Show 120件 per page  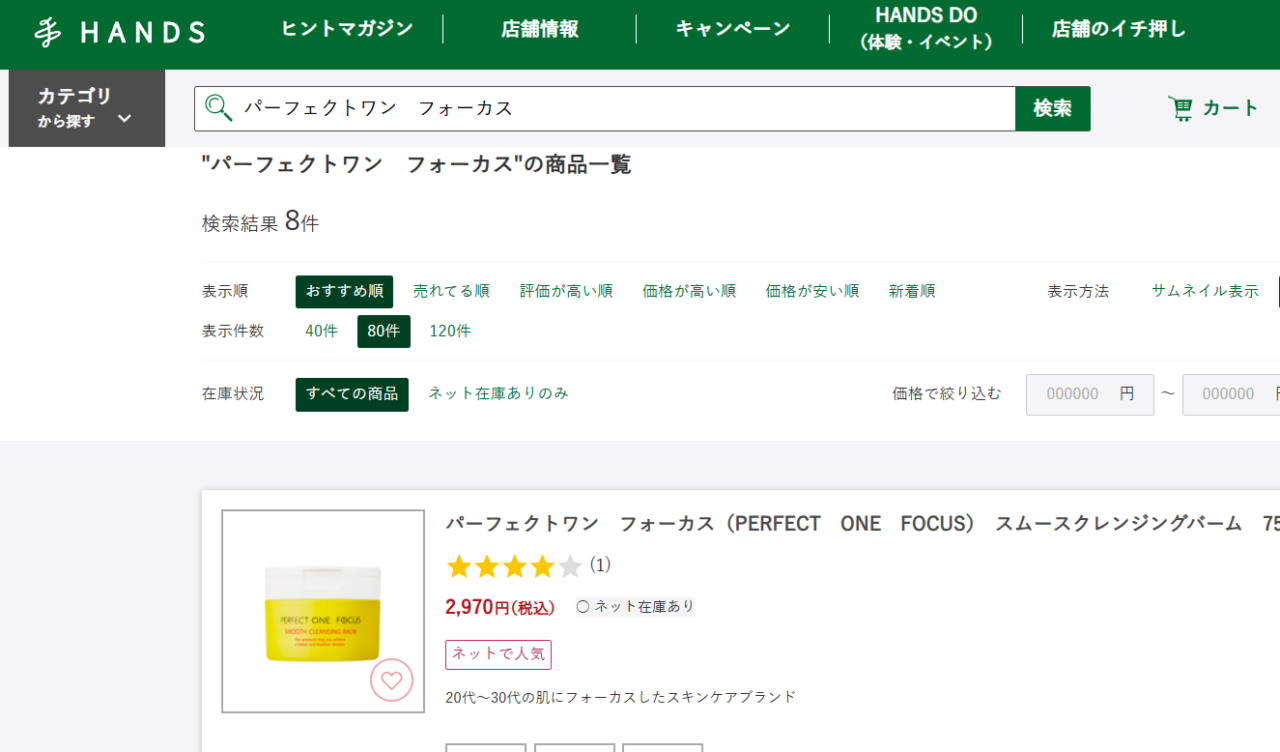pyautogui.click(x=450, y=331)
